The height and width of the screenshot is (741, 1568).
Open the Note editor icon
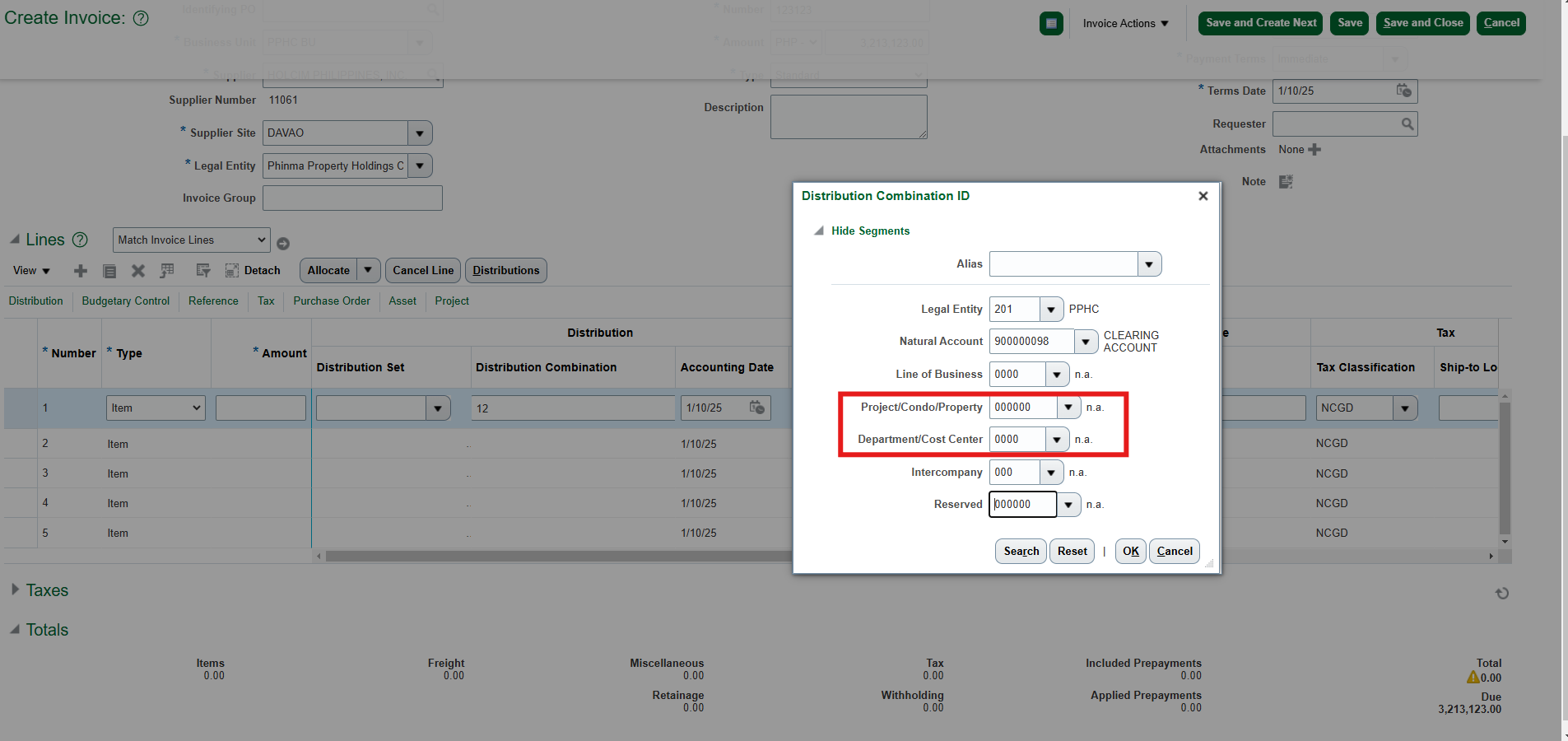(1286, 182)
